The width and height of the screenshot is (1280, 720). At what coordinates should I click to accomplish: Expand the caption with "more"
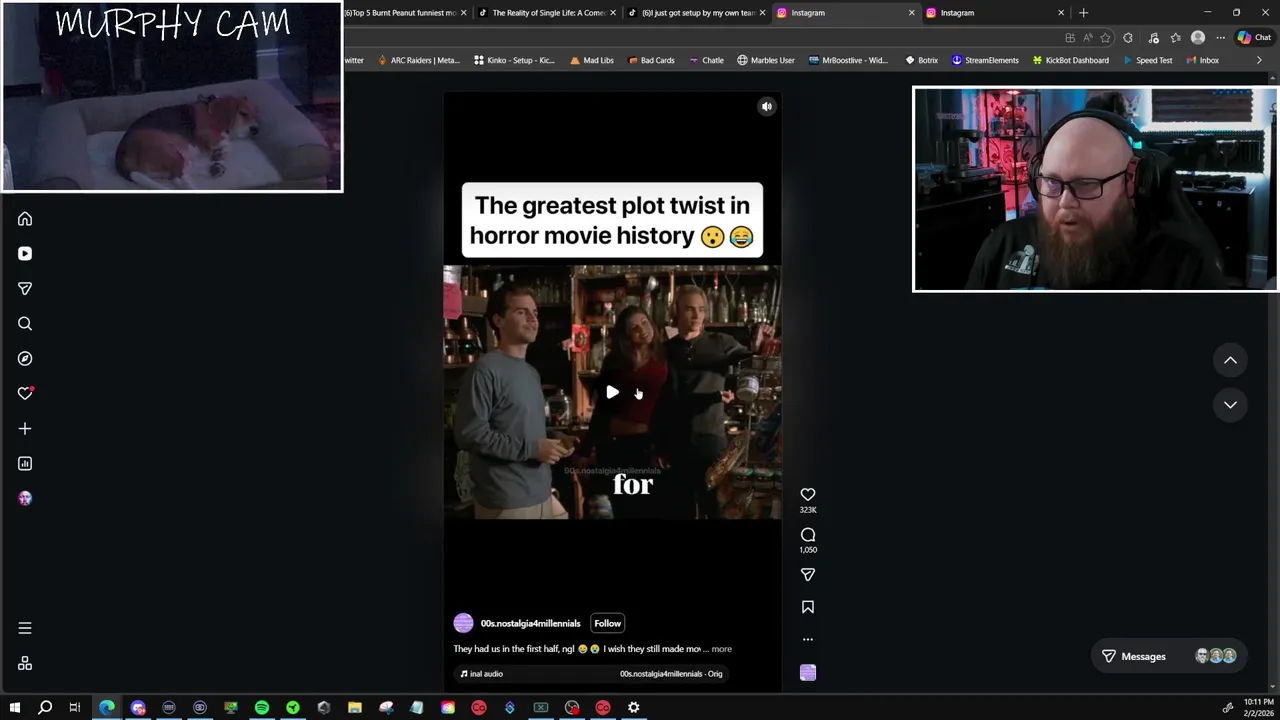tap(721, 649)
